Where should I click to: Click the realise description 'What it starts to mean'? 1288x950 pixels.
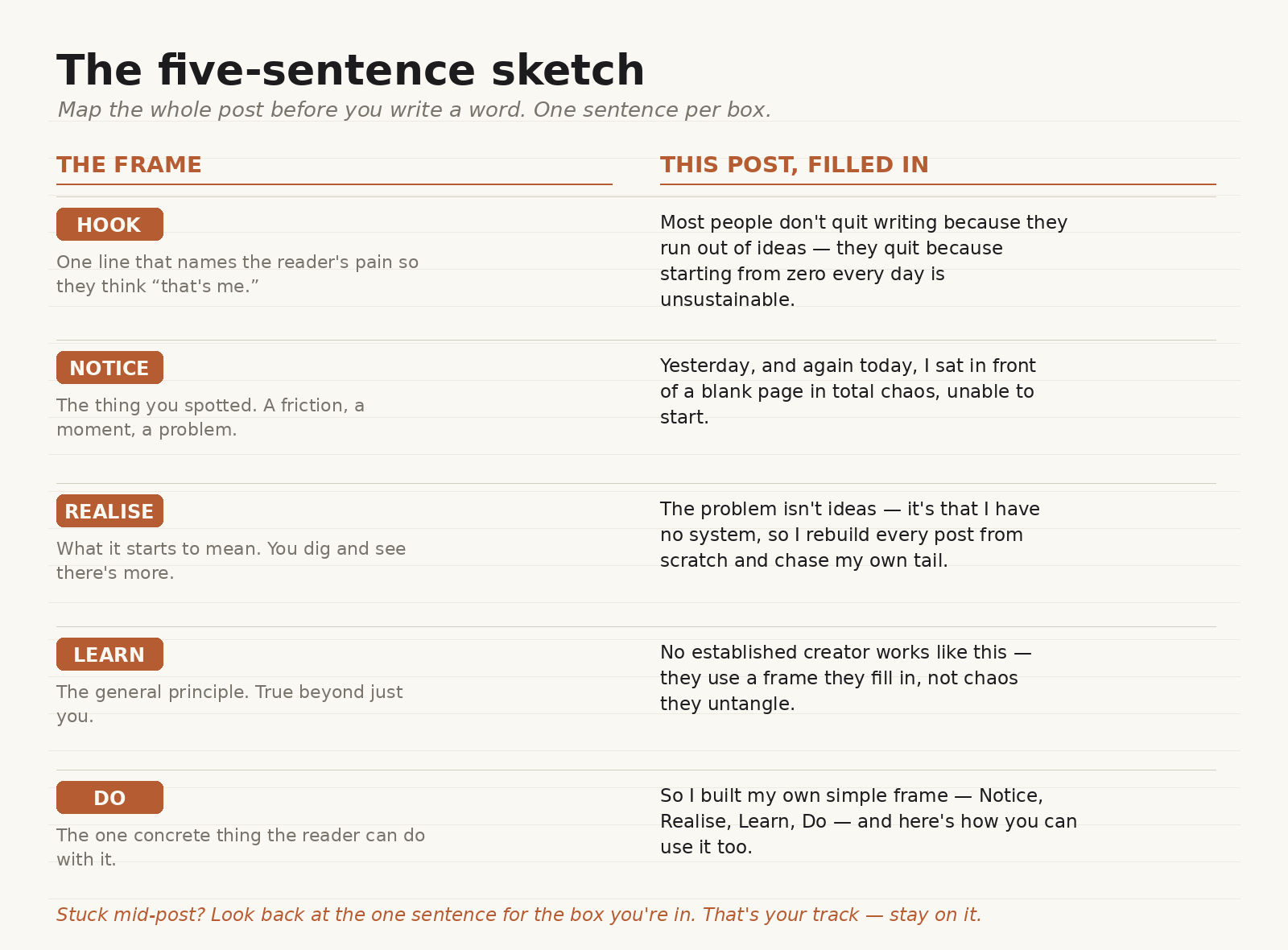coord(231,561)
